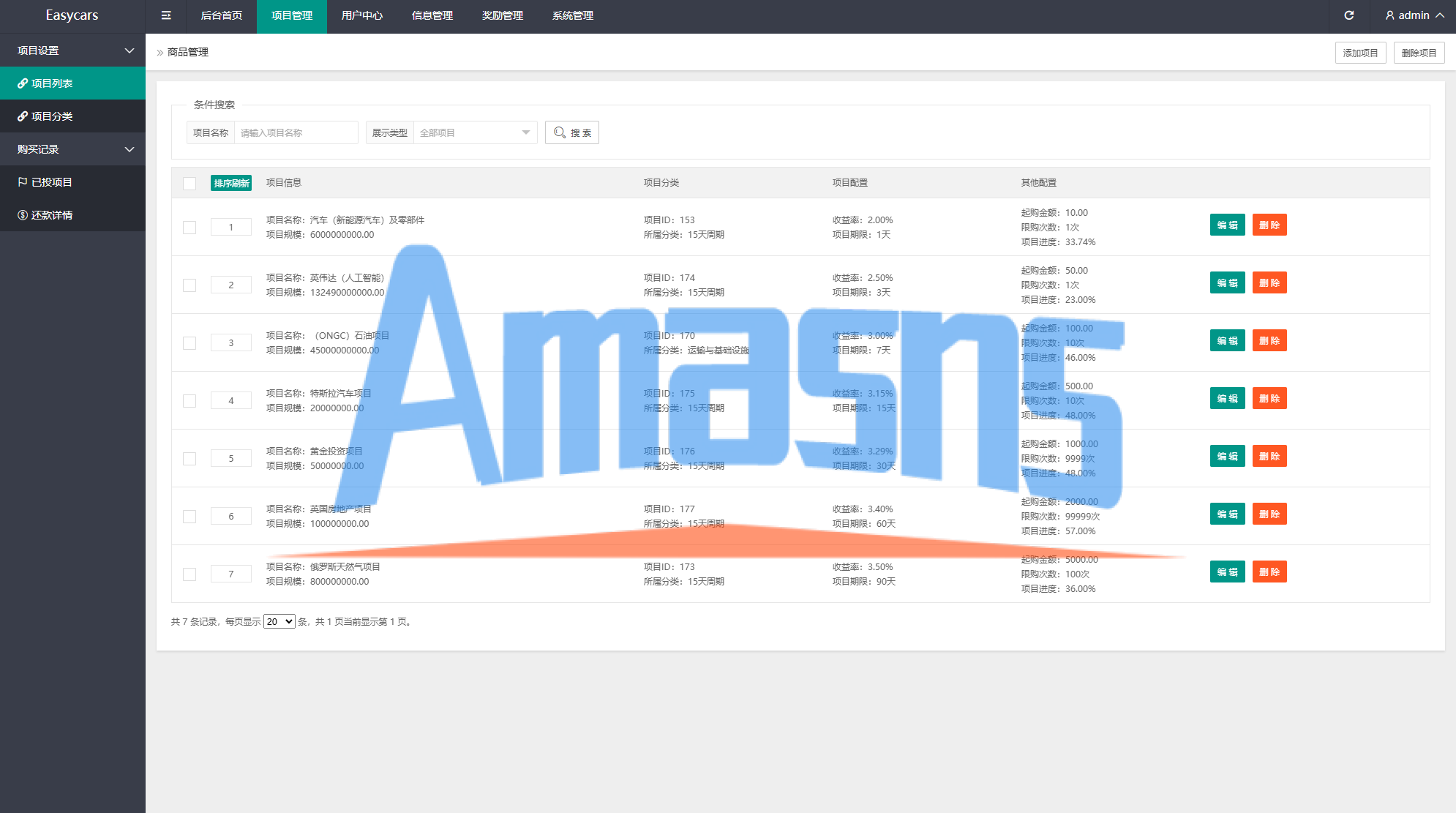Viewport: 1456px width, 813px height.
Task: Open 还款详情 dollar icon in sidebar
Action: click(x=23, y=215)
